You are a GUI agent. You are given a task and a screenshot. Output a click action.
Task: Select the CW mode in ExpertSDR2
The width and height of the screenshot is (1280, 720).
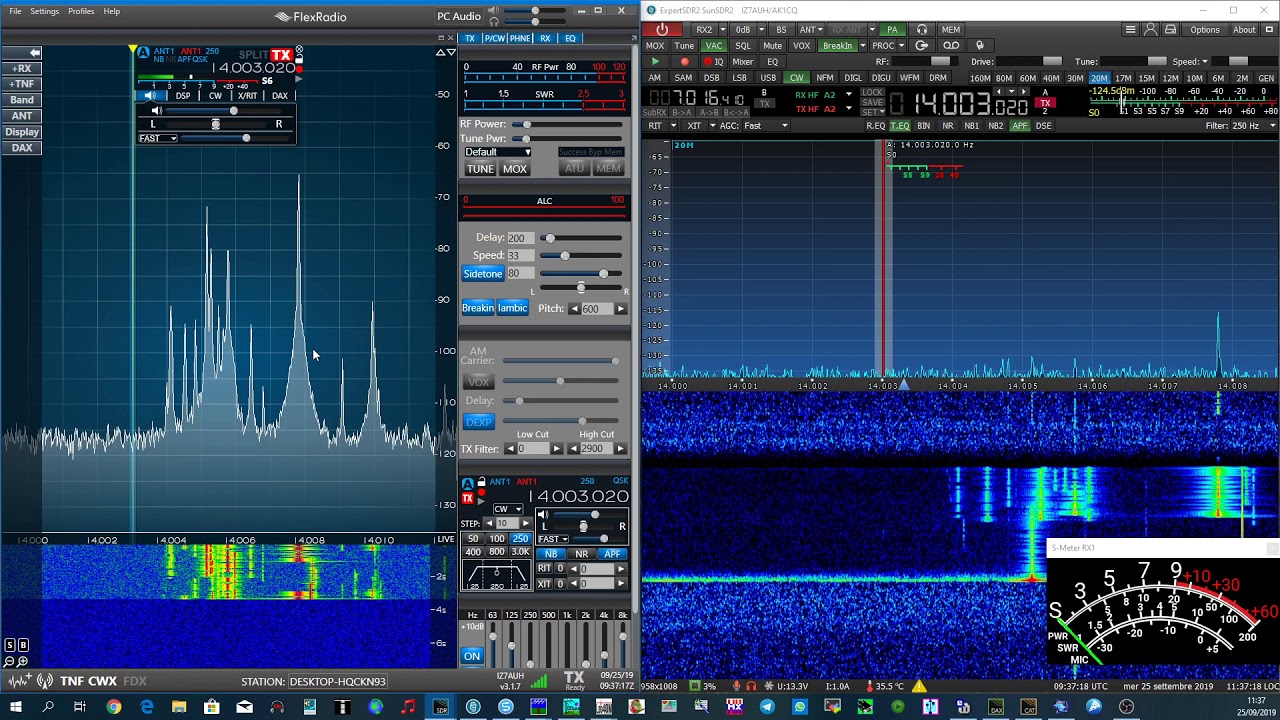[x=796, y=78]
